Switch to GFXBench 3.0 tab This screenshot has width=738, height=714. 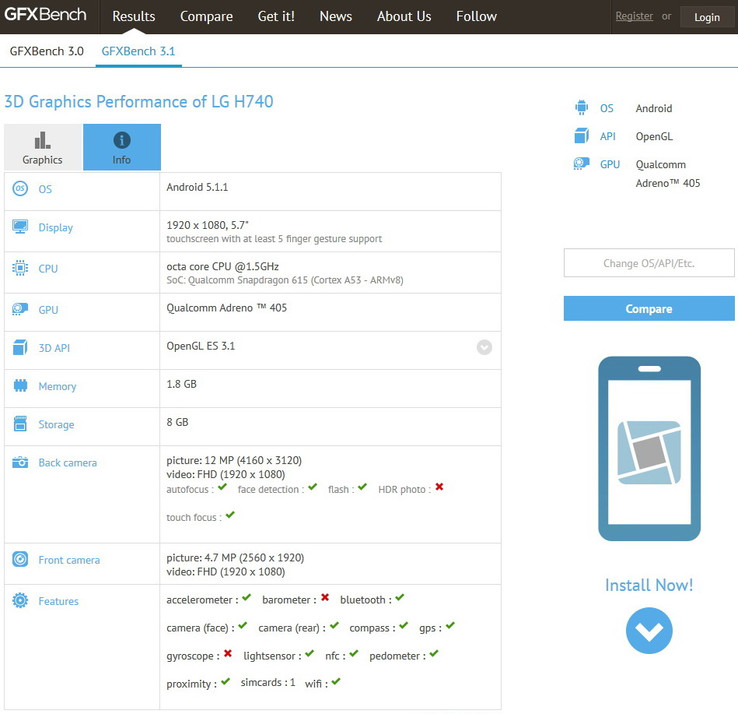tap(47, 51)
